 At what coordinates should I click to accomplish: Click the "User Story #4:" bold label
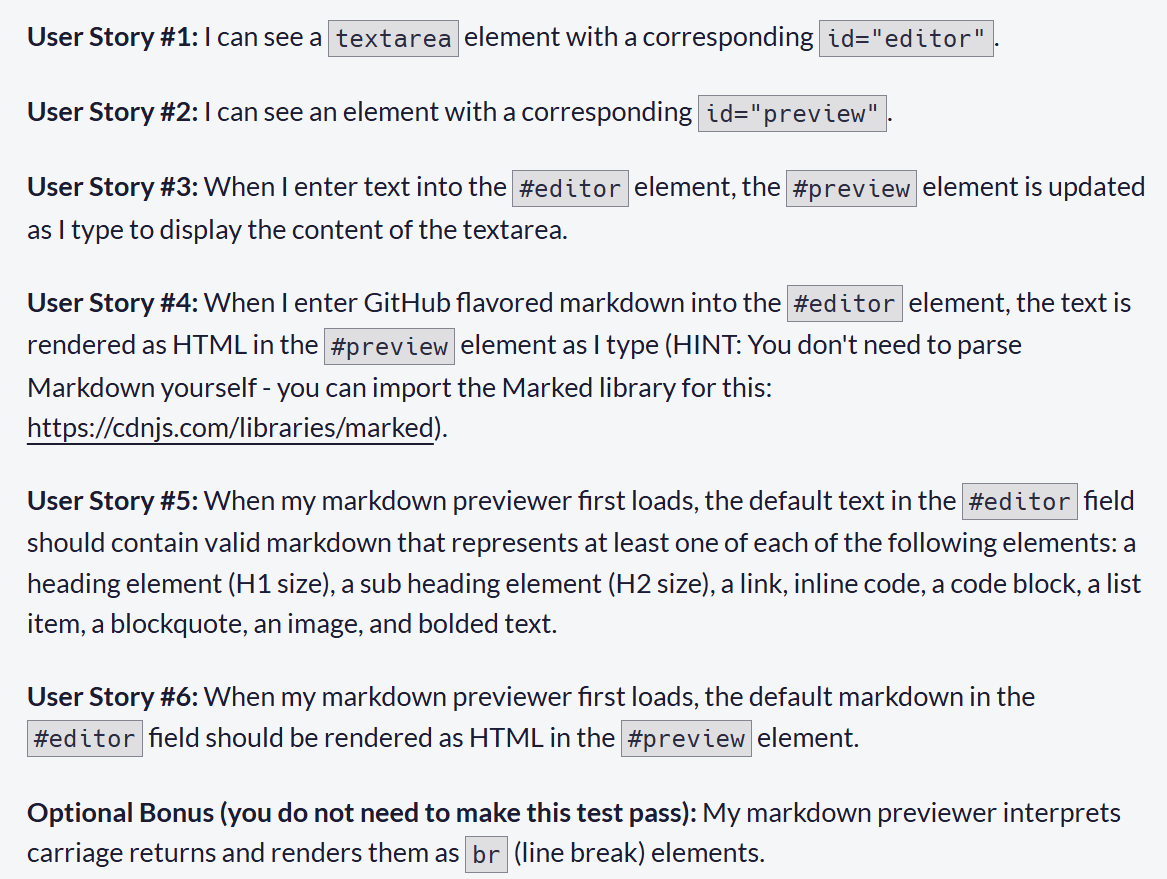pos(113,302)
